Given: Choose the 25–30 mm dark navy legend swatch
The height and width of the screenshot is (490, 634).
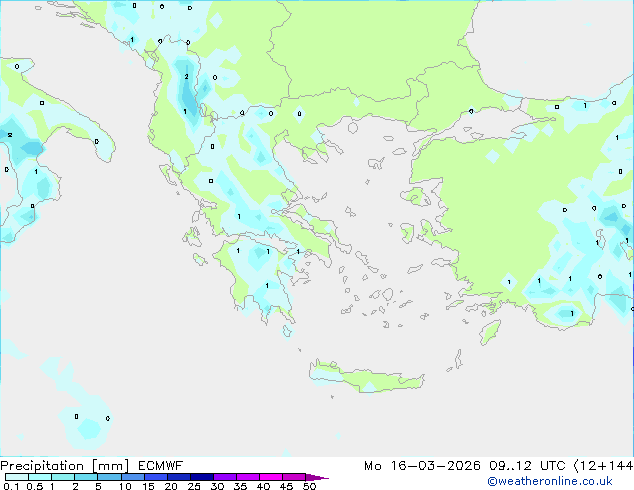Looking at the screenshot, I should (x=201, y=477).
